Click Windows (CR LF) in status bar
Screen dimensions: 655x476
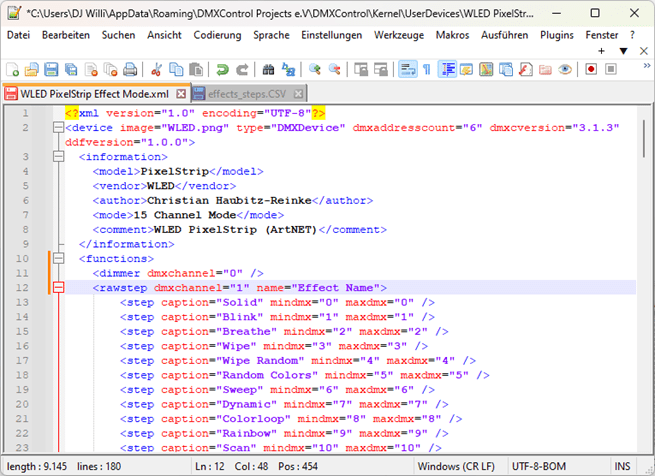[x=456, y=466]
